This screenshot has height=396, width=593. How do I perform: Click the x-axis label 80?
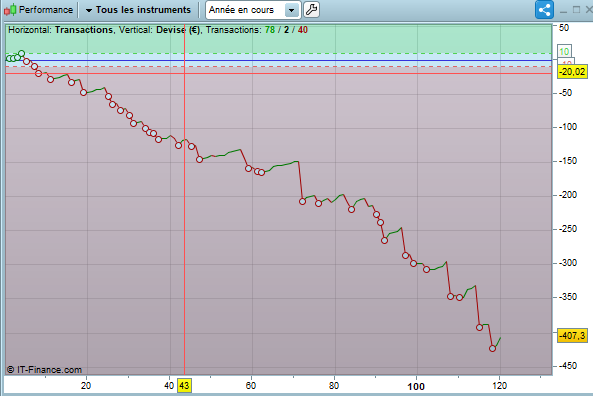pyautogui.click(x=334, y=386)
